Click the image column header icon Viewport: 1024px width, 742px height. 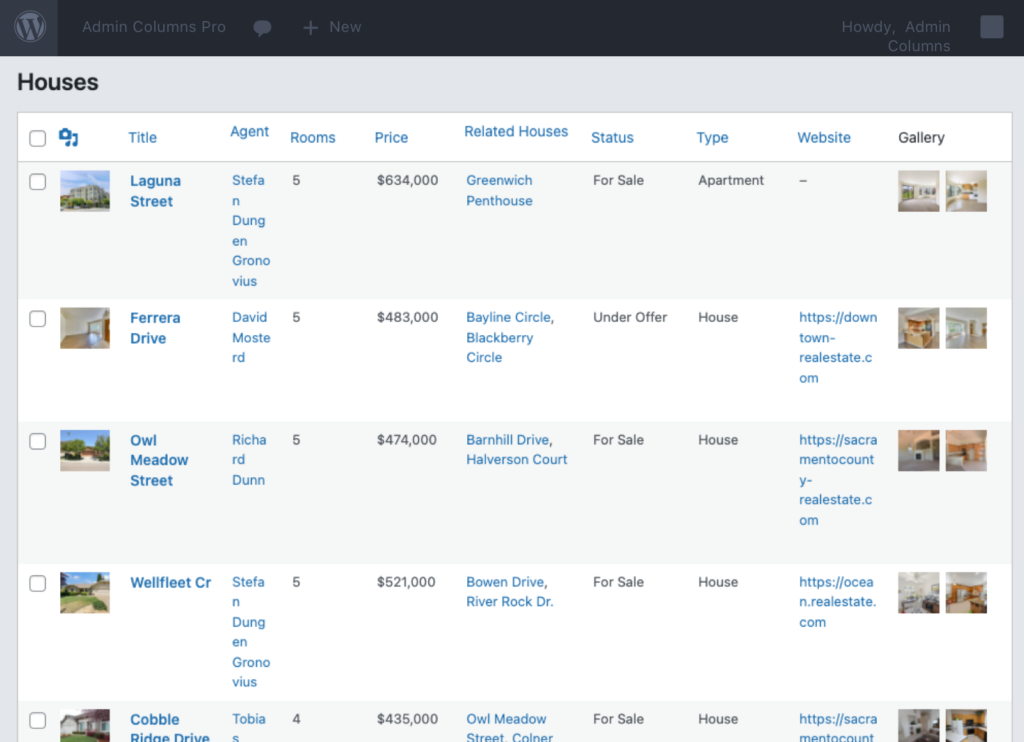[x=69, y=137]
